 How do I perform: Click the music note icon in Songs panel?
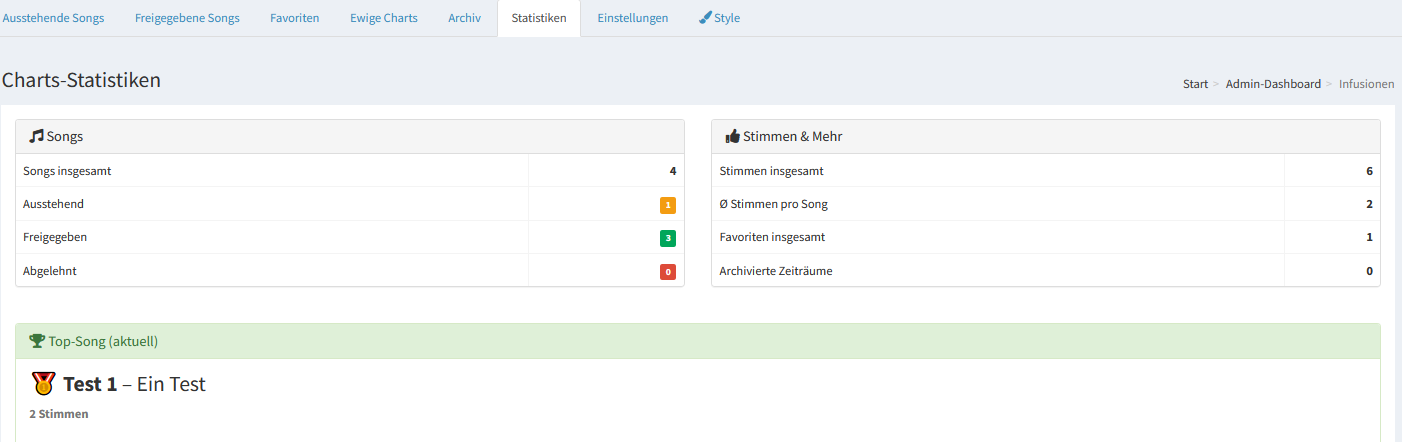tap(37, 136)
